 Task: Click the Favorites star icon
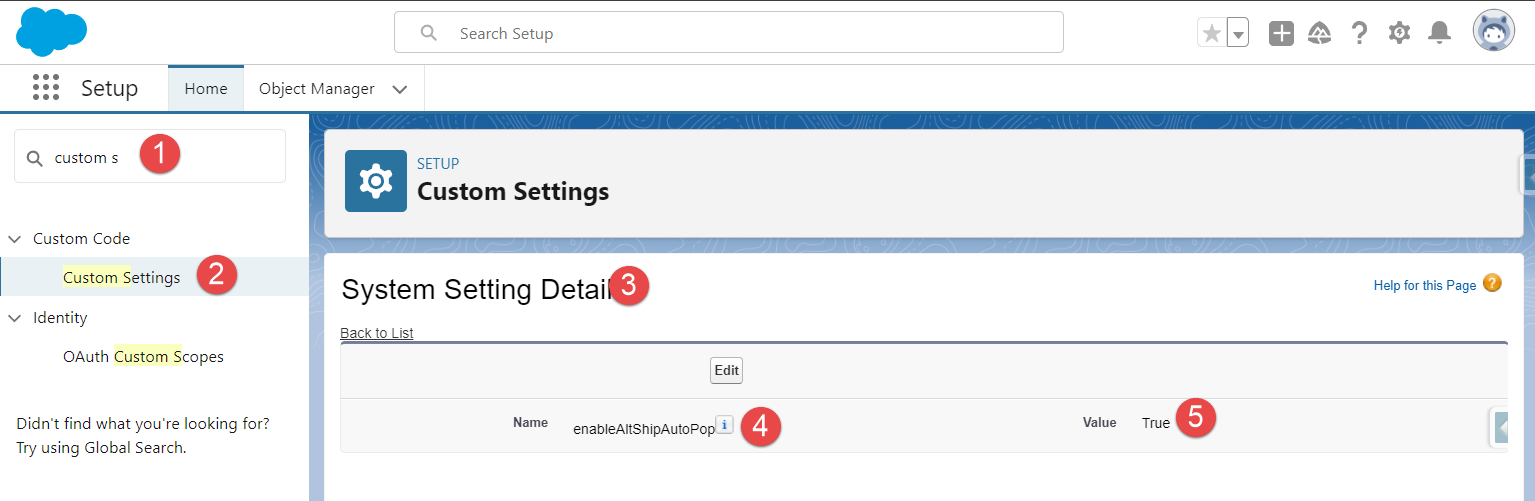coord(1211,33)
